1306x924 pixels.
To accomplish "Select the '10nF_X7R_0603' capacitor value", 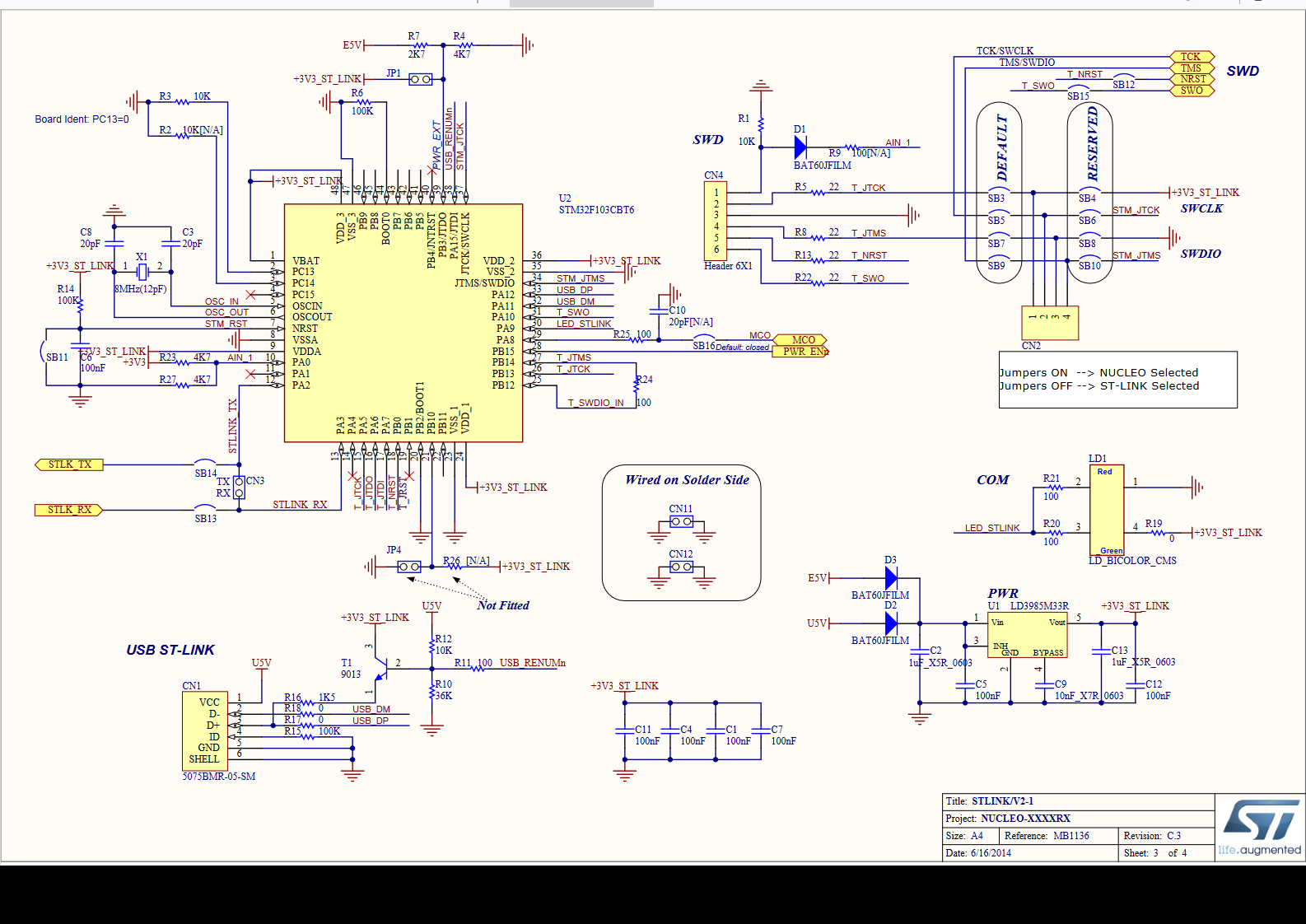I will pos(1089,696).
